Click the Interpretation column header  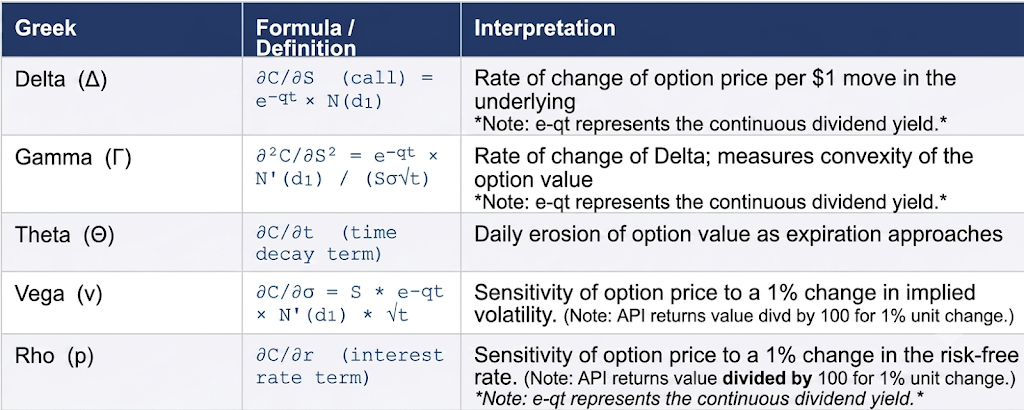pos(545,28)
